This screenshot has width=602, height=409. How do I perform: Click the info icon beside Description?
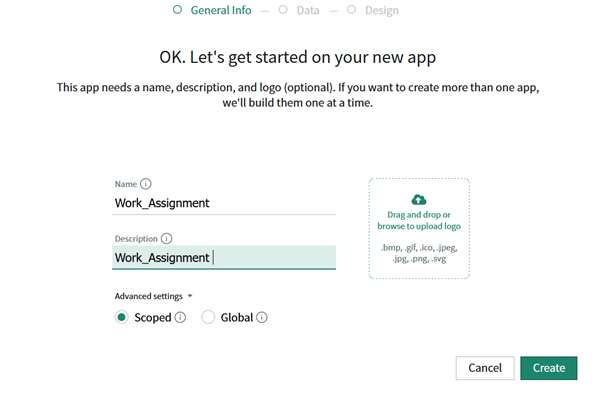coord(166,239)
